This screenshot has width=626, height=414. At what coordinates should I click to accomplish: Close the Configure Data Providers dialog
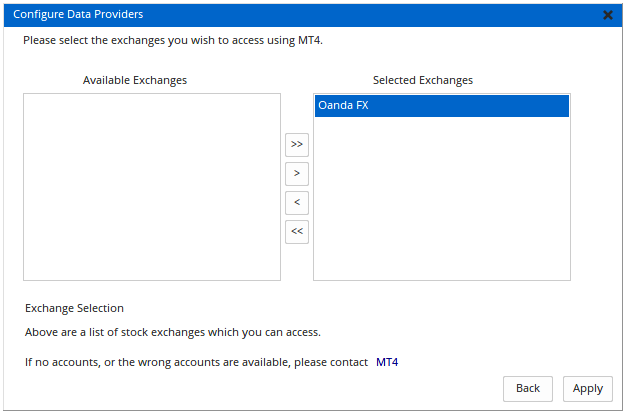pyautogui.click(x=608, y=15)
